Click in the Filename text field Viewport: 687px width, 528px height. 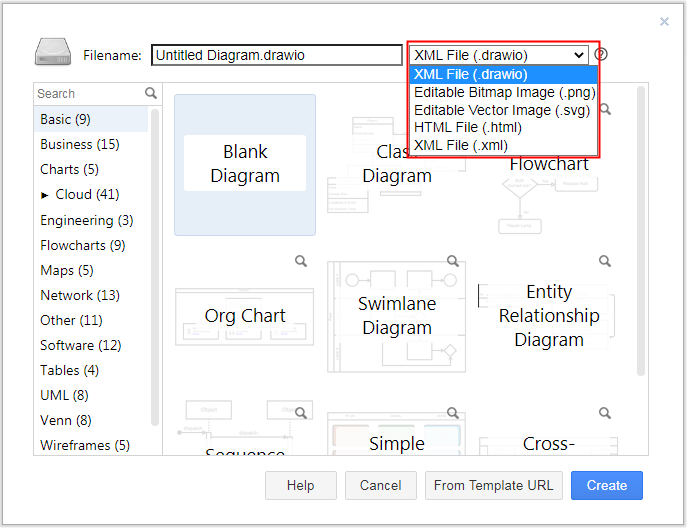pyautogui.click(x=276, y=56)
